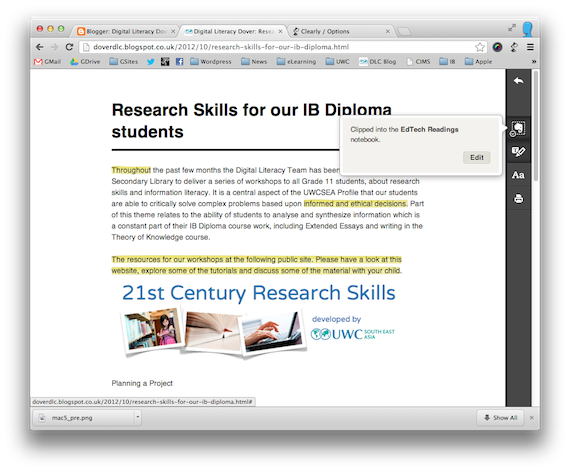Open the DLC Blog bookmark

pos(378,62)
